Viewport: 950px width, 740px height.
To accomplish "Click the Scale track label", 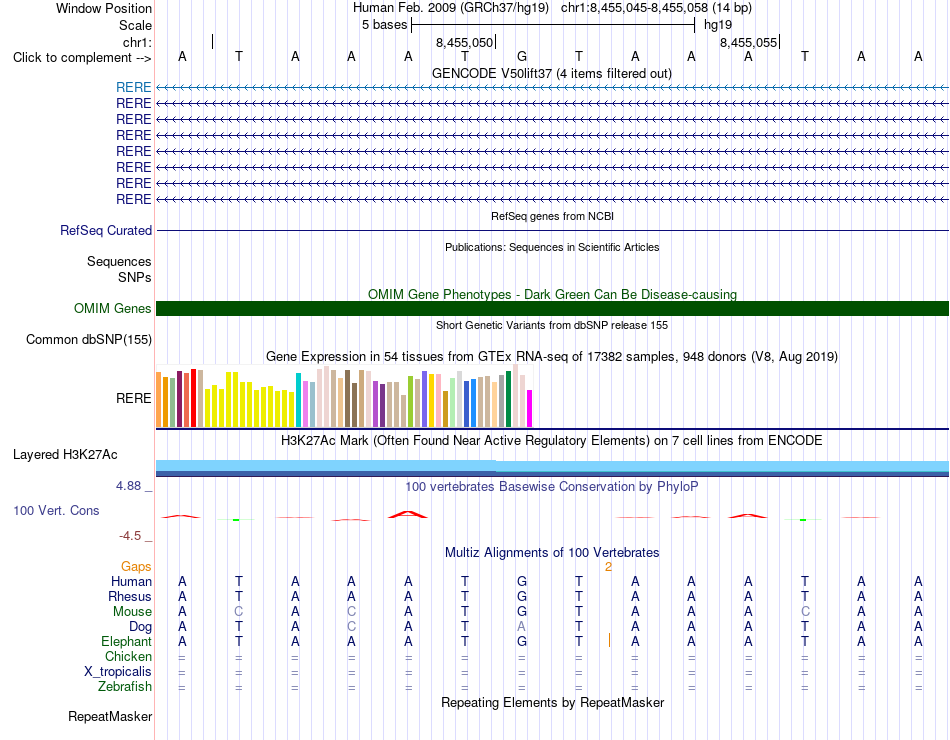I will [135, 25].
